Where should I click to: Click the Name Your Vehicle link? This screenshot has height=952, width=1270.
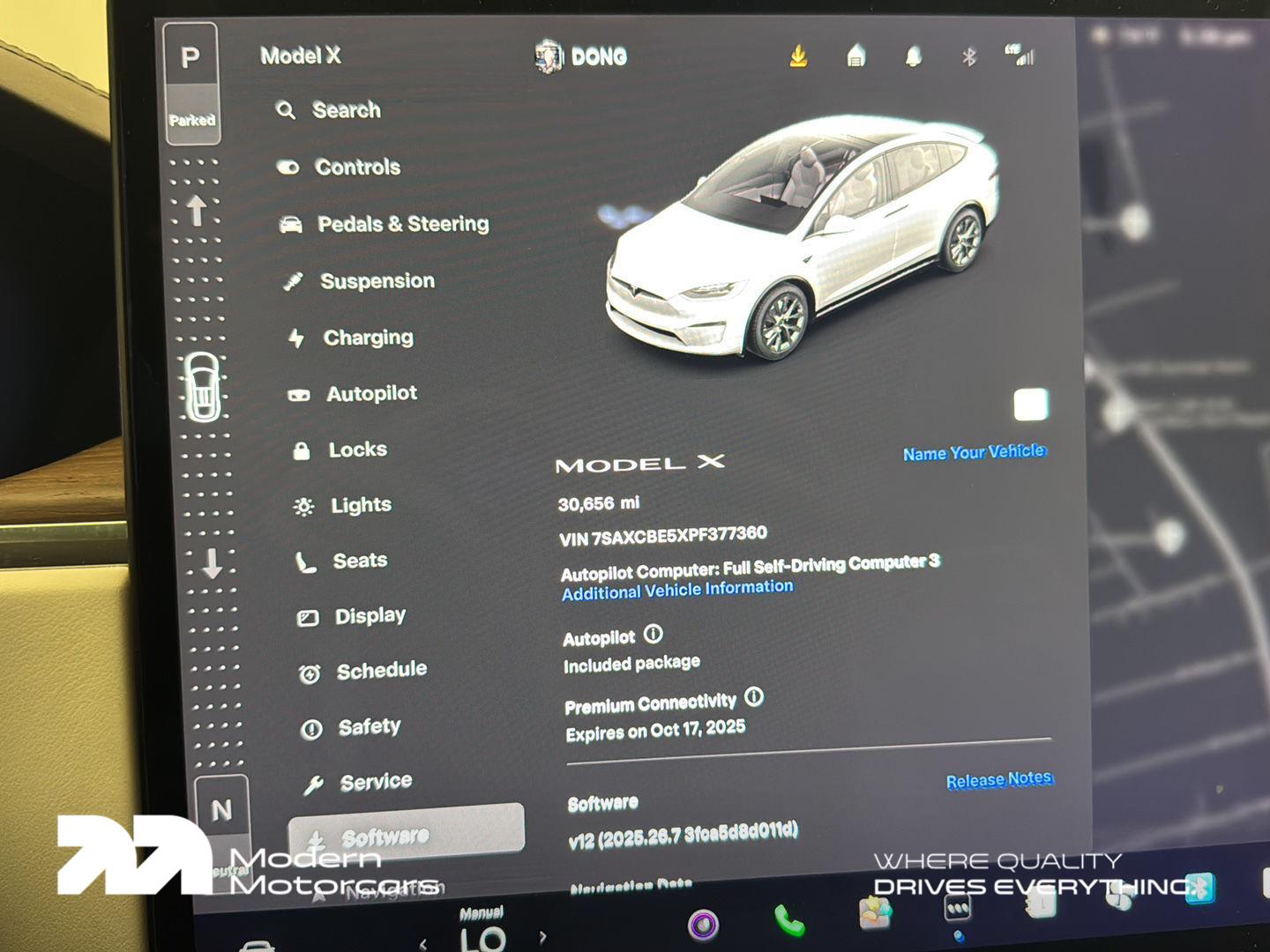click(975, 453)
